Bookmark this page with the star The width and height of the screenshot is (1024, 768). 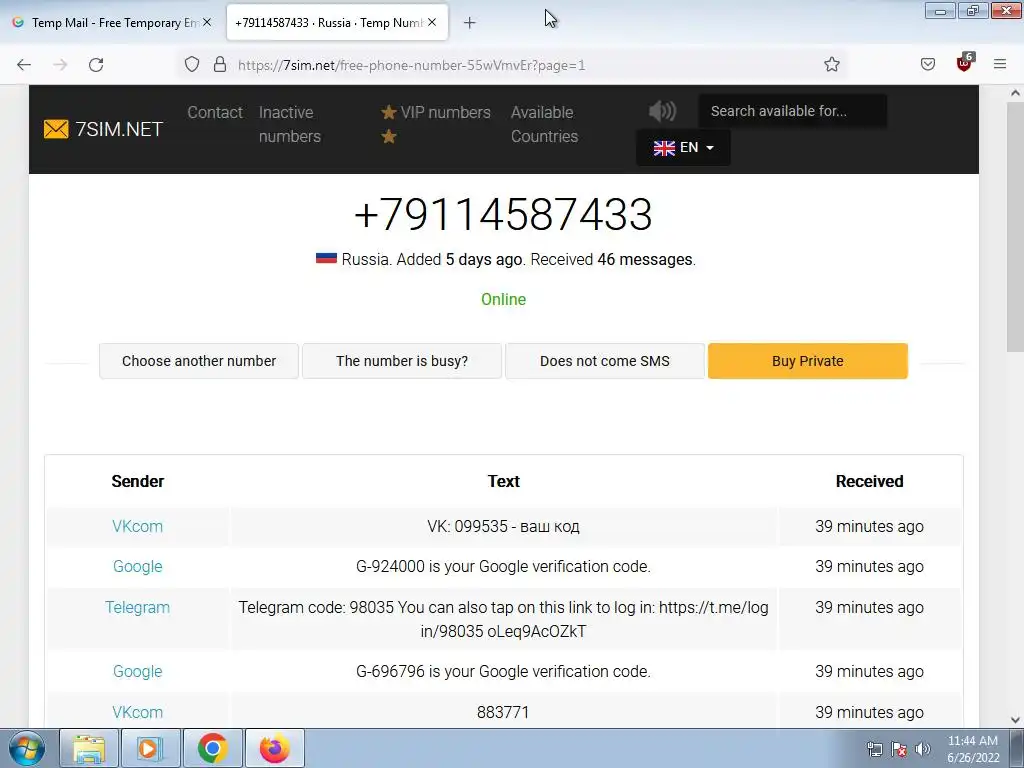coord(831,65)
